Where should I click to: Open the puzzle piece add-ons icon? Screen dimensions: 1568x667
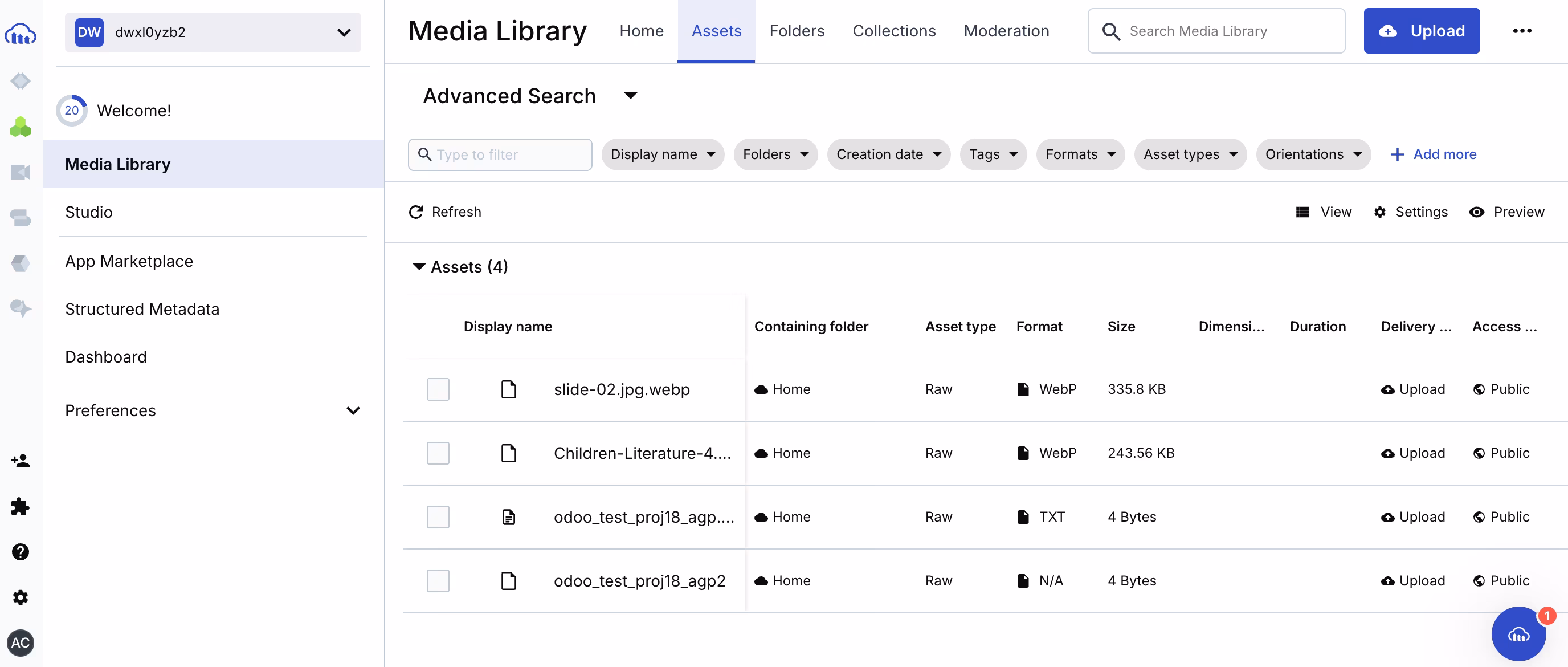click(20, 506)
